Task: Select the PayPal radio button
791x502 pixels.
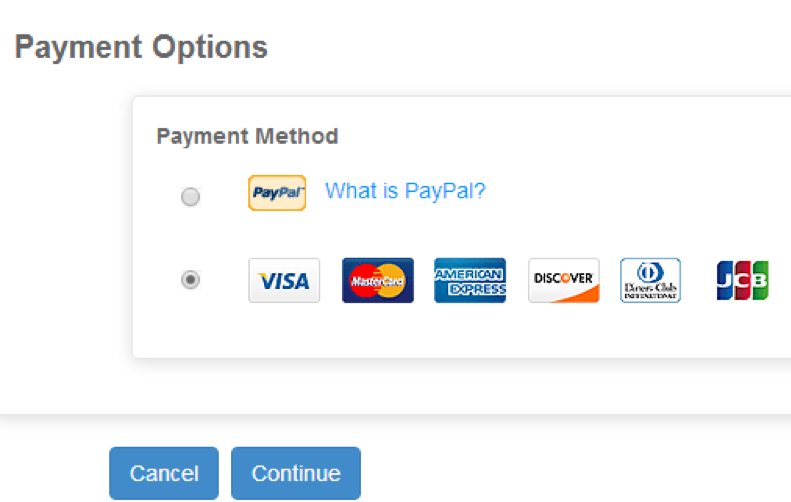Action: click(190, 197)
